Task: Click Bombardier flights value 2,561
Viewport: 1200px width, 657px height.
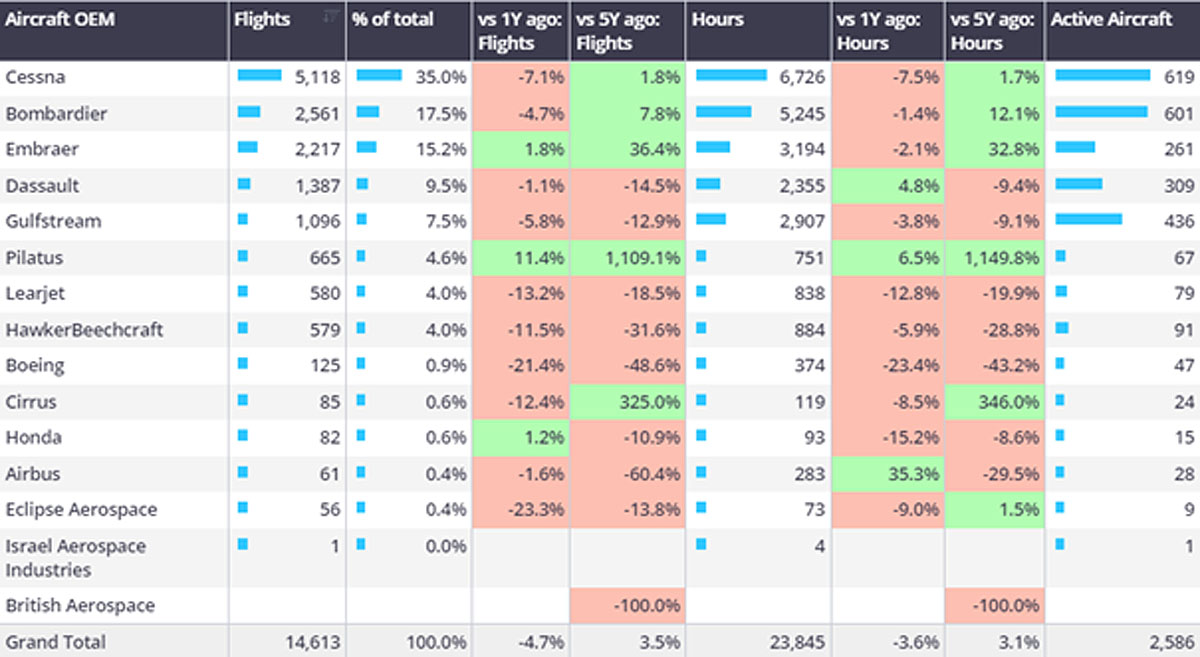Action: point(318,113)
